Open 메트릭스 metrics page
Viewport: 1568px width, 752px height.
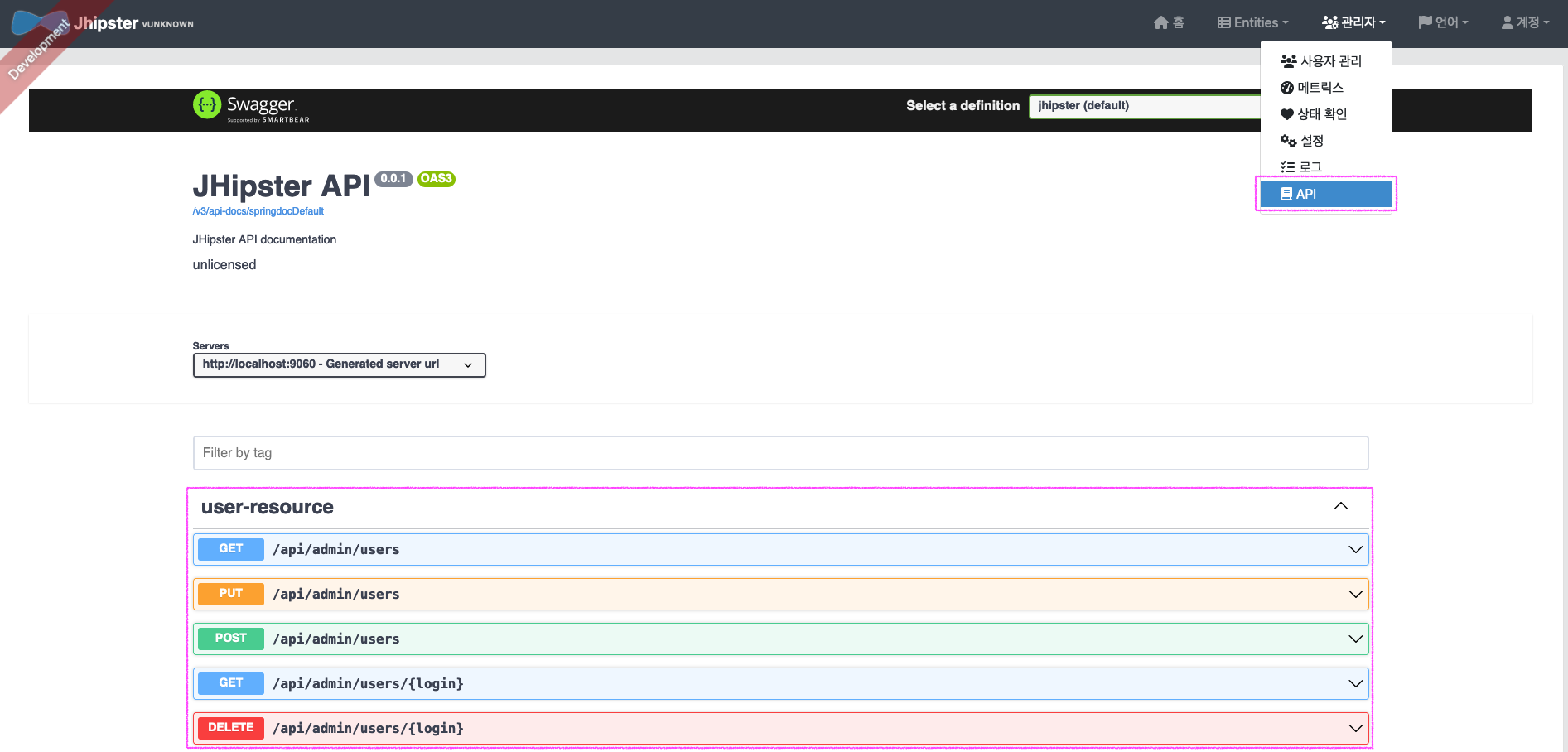1325,88
